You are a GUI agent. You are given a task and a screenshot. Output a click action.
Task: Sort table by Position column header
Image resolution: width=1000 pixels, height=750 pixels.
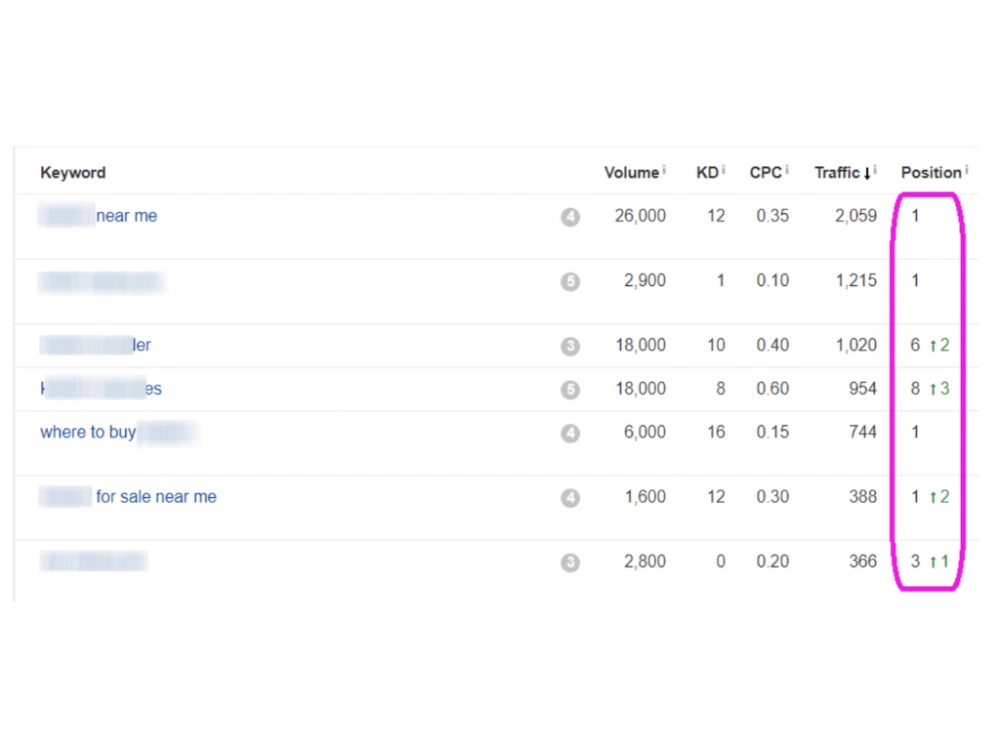(930, 173)
